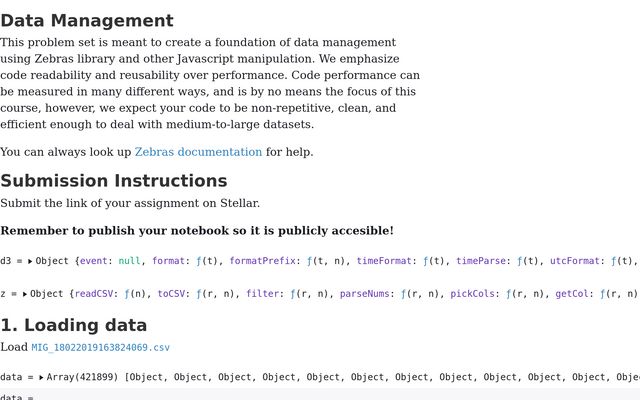Click 'readCSV' property in z object

tap(96, 294)
